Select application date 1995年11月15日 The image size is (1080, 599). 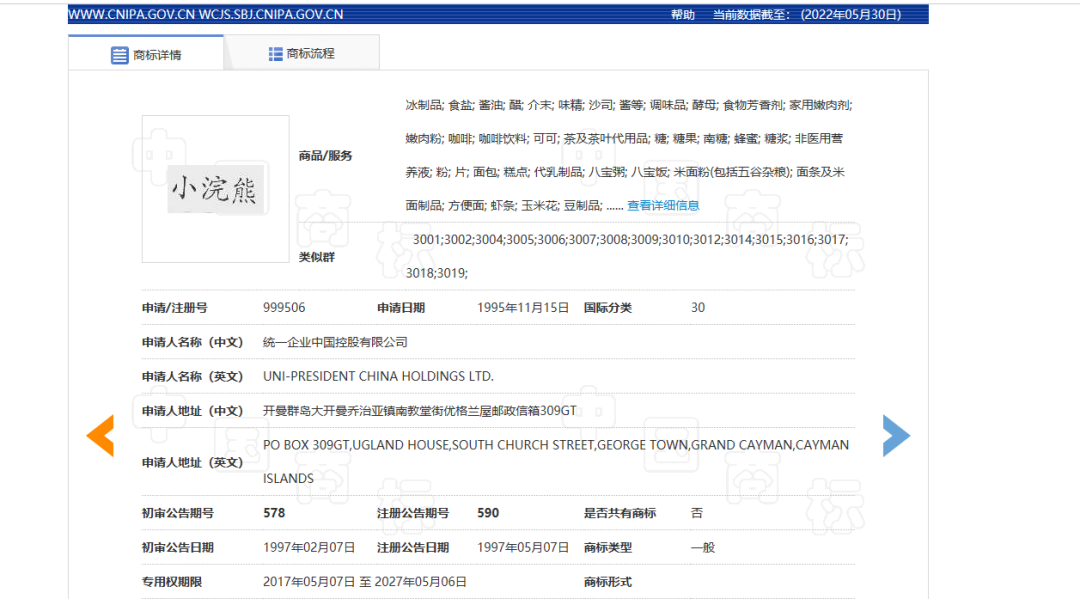(523, 308)
